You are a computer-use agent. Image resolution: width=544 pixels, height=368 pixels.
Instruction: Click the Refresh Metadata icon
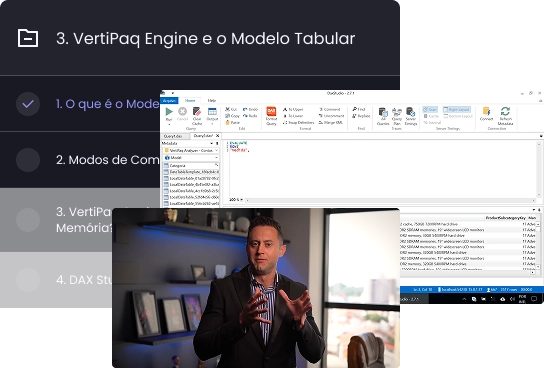[505, 111]
